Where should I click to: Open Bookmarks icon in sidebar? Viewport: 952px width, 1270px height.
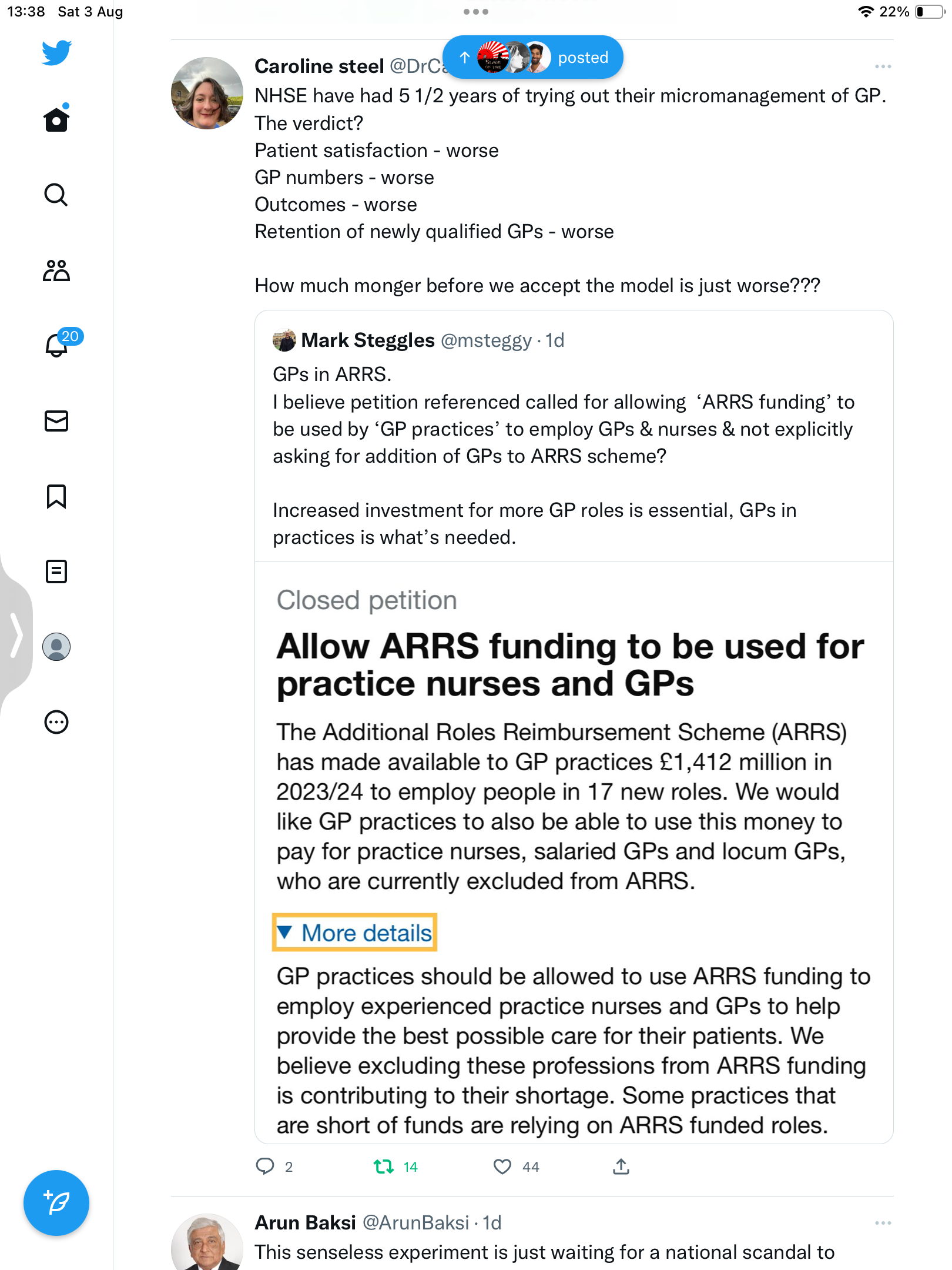pyautogui.click(x=56, y=496)
